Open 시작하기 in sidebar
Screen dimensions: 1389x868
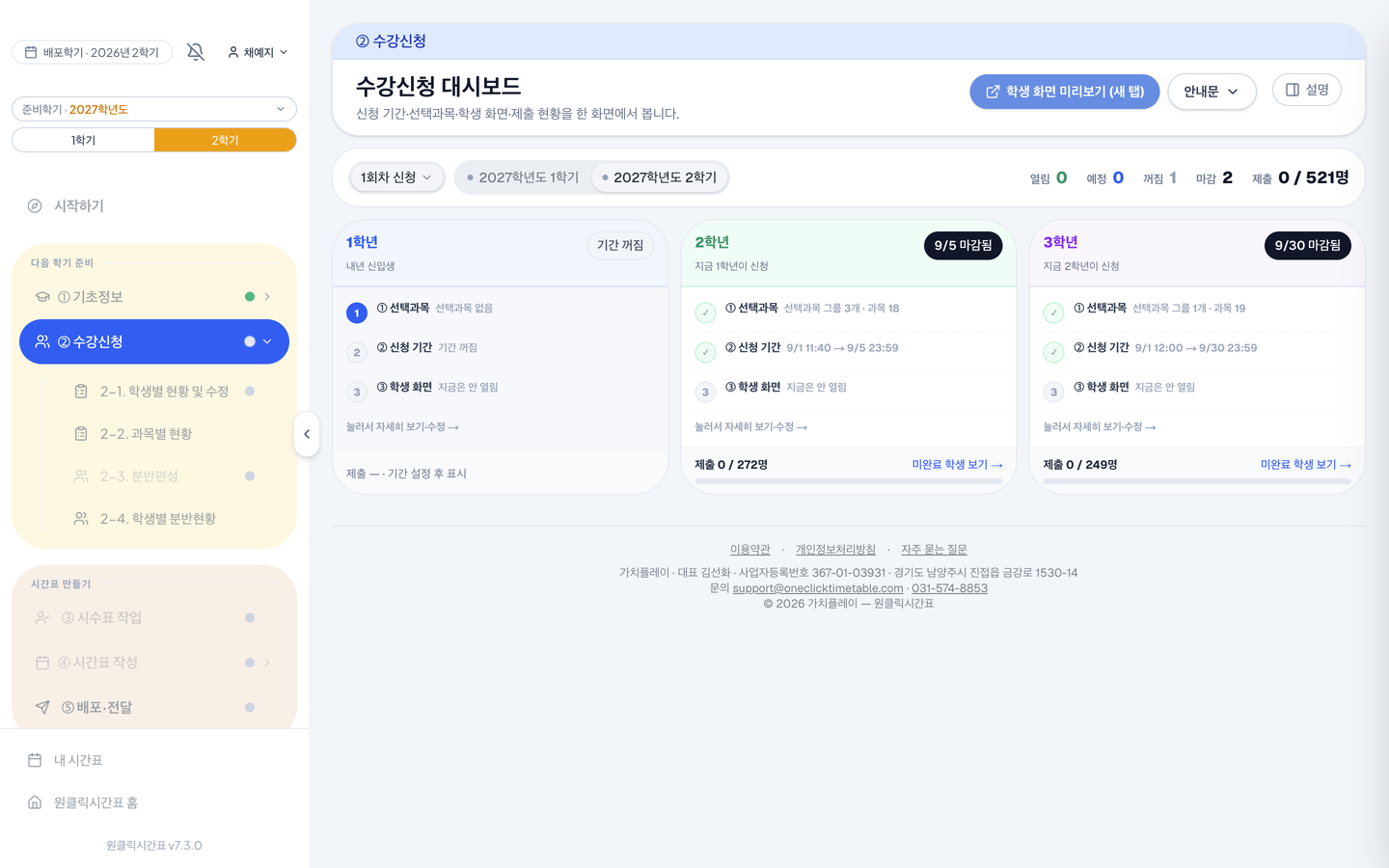(154, 205)
